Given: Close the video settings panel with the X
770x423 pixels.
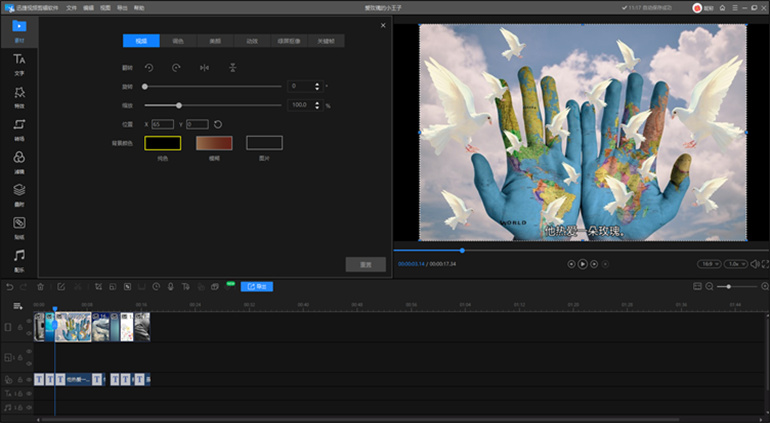Looking at the screenshot, I should 383,26.
